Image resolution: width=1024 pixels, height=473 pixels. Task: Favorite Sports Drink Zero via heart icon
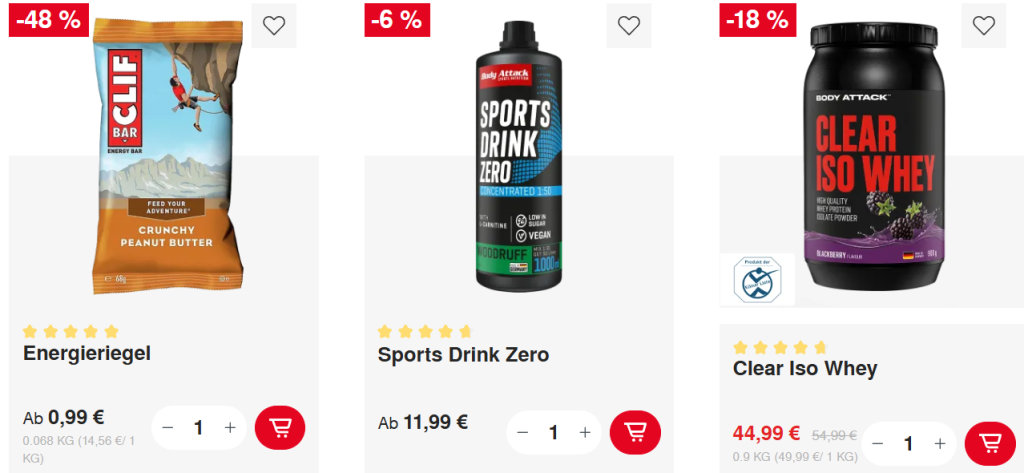point(628,26)
